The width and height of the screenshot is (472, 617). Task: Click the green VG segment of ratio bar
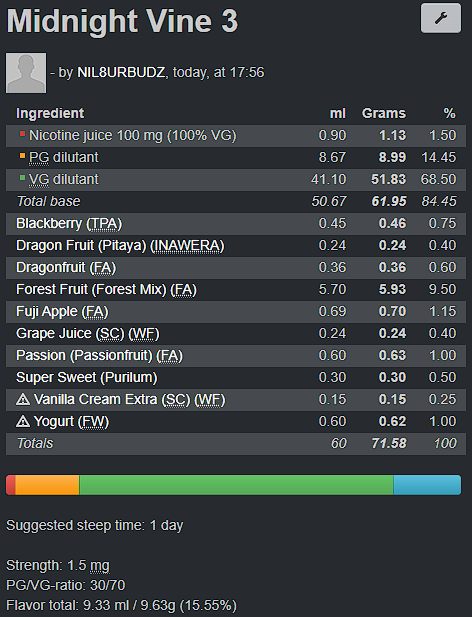click(236, 485)
